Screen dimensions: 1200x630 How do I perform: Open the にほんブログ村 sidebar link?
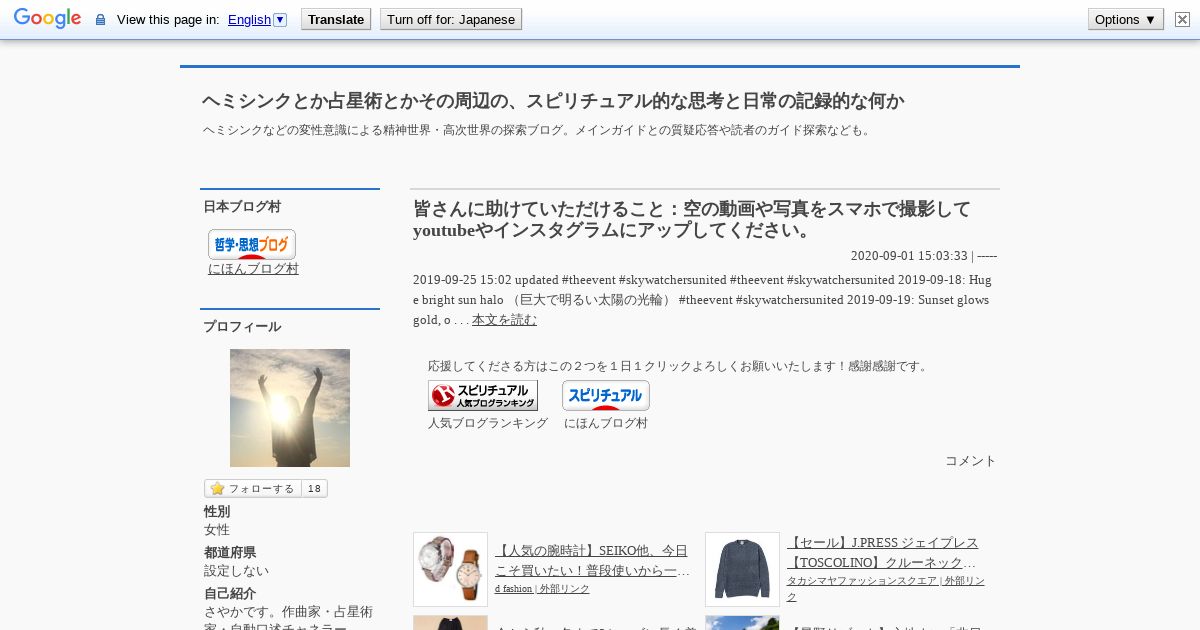tap(253, 269)
